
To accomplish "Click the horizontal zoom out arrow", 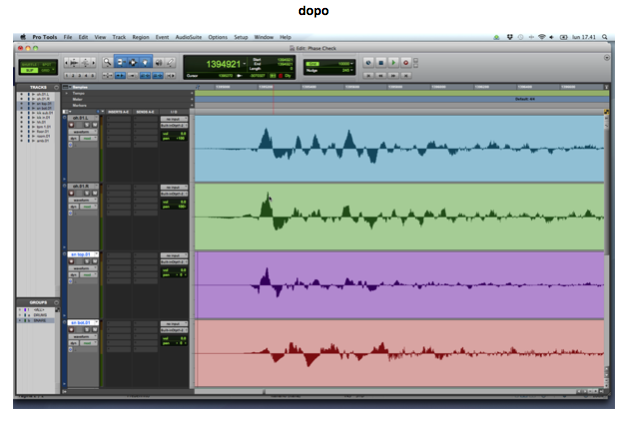I will 67,62.
